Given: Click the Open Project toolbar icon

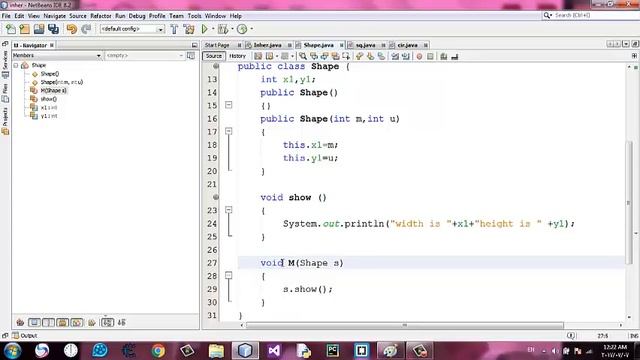Looking at the screenshot, I should coord(39,29).
